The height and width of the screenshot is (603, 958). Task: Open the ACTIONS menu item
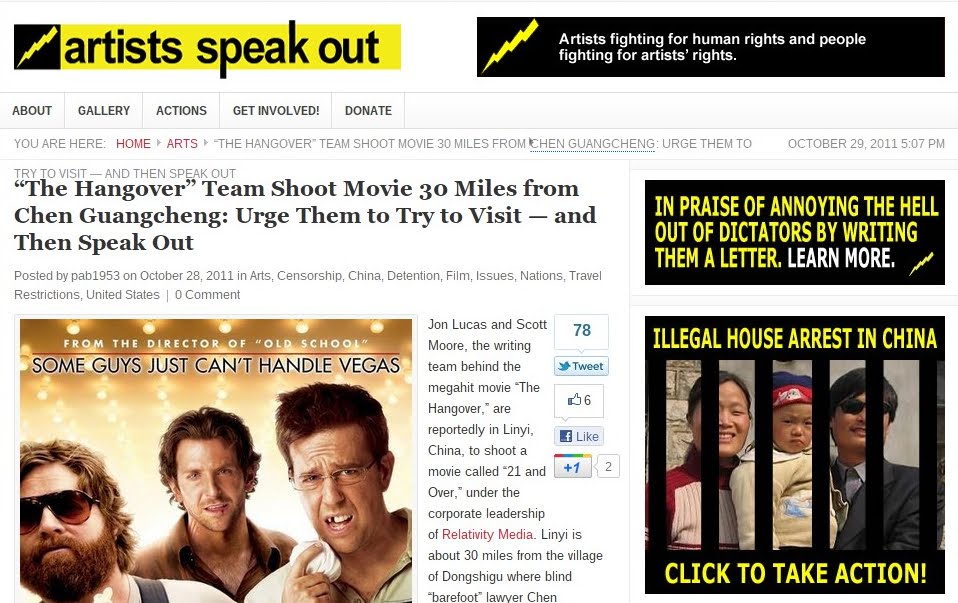181,111
